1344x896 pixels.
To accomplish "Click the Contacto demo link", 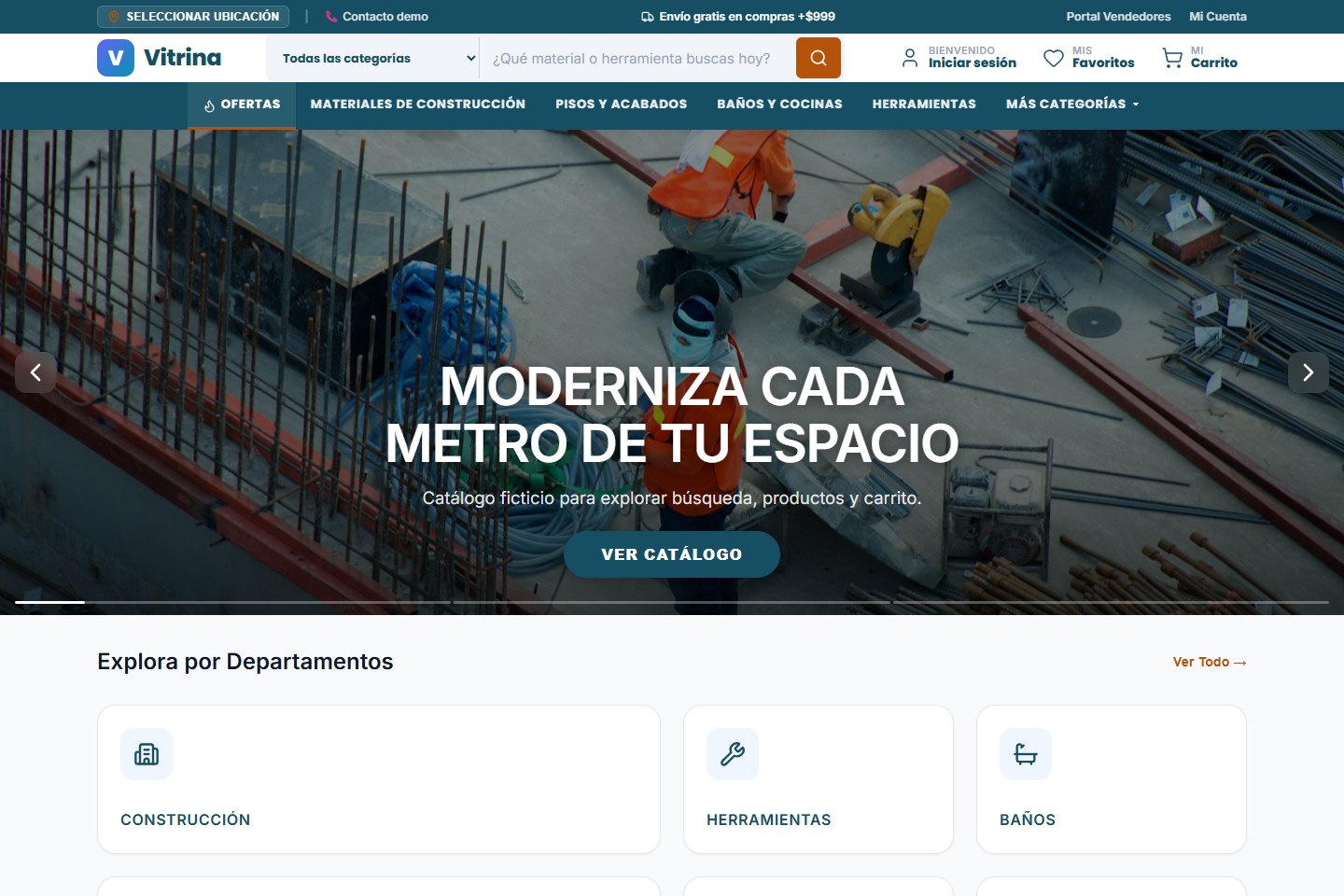I will coord(385,17).
